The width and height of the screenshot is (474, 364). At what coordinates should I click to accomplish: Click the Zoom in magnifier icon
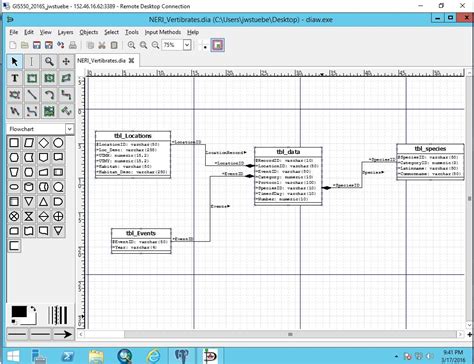[x=131, y=45]
